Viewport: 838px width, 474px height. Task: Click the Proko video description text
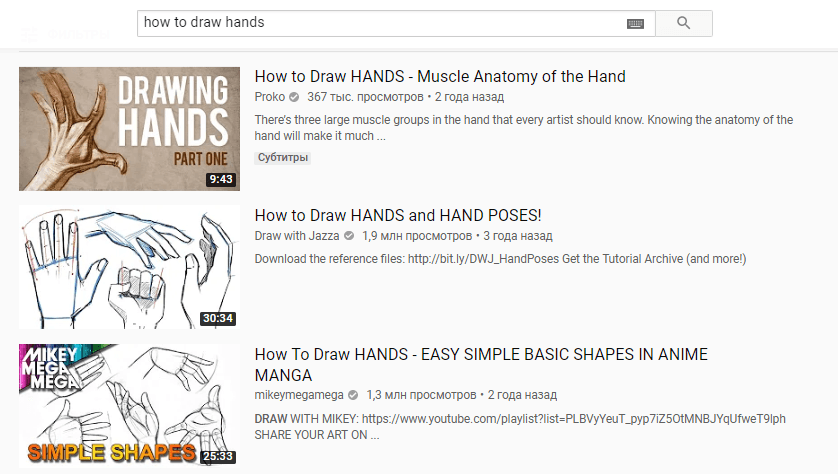point(524,128)
